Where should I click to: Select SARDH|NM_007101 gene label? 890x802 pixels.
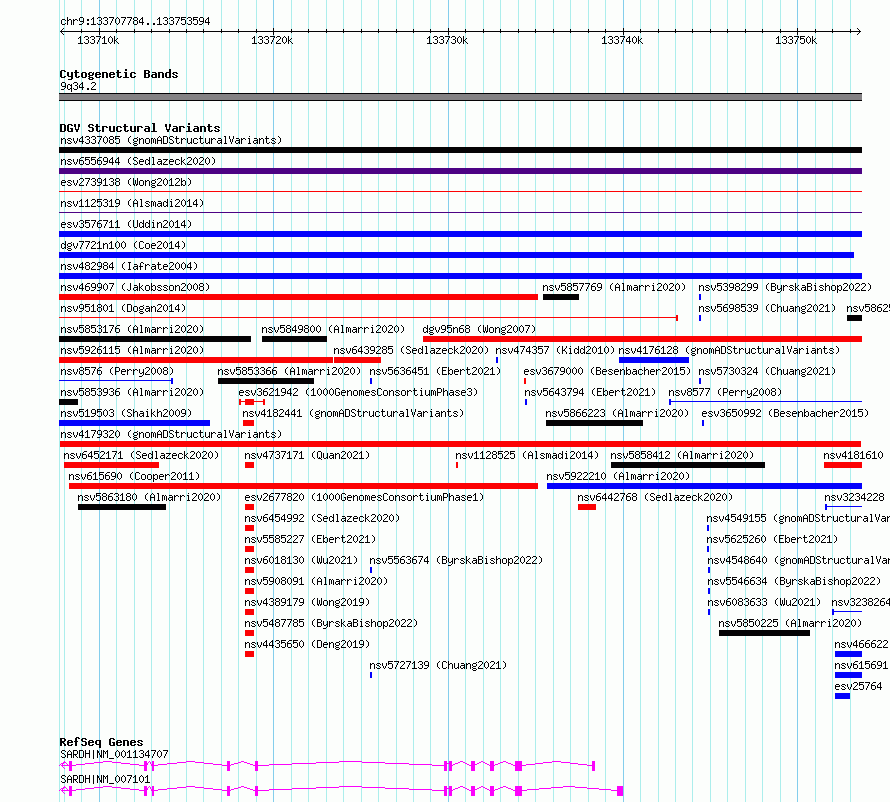[105, 779]
